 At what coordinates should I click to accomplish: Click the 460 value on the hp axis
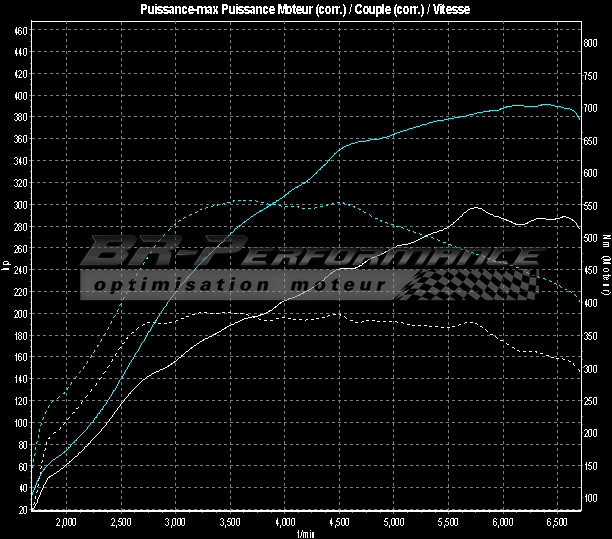click(21, 31)
